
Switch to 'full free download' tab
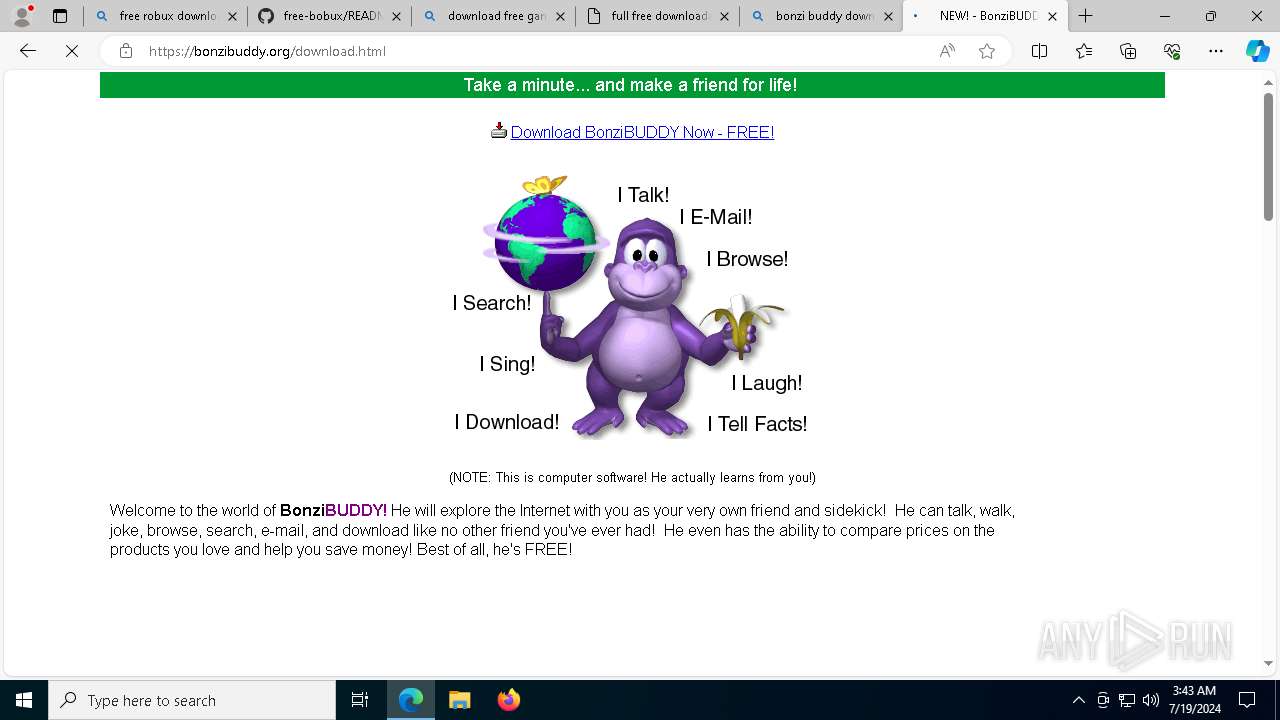[x=657, y=16]
